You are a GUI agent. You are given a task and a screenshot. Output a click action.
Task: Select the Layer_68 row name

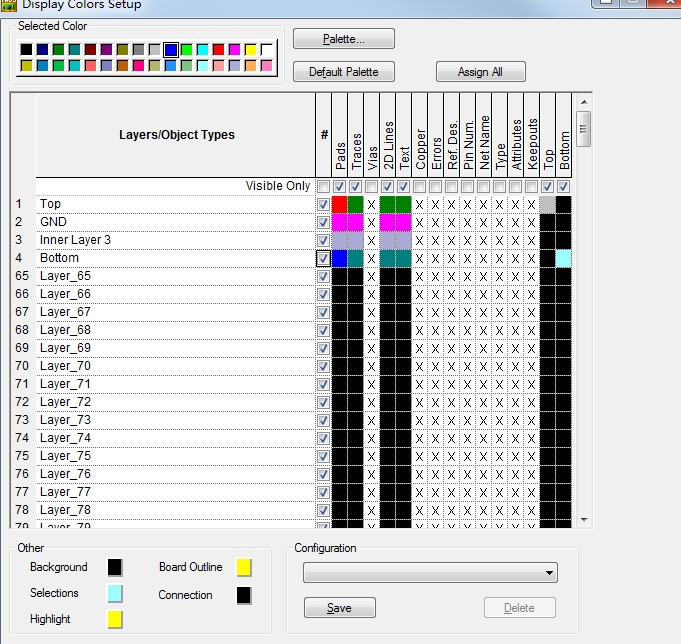(65, 330)
